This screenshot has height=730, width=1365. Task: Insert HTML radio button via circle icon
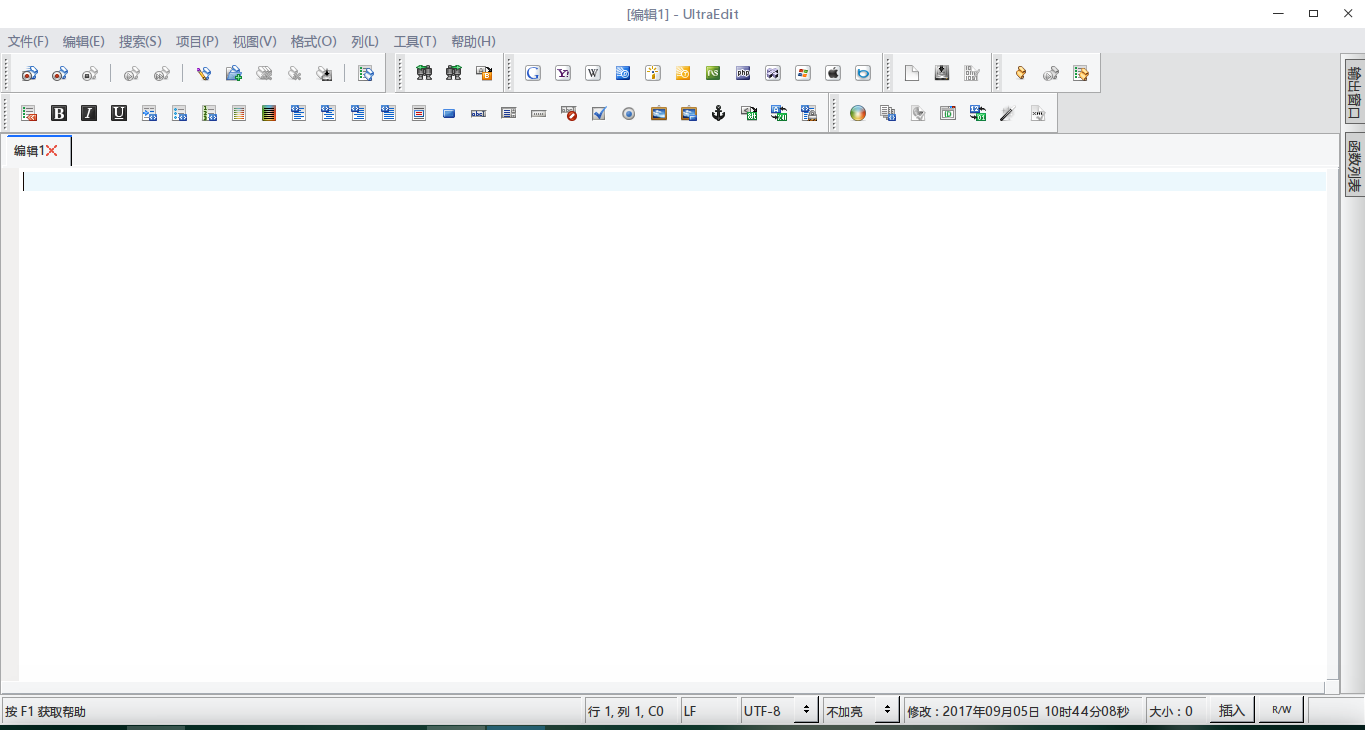point(629,113)
